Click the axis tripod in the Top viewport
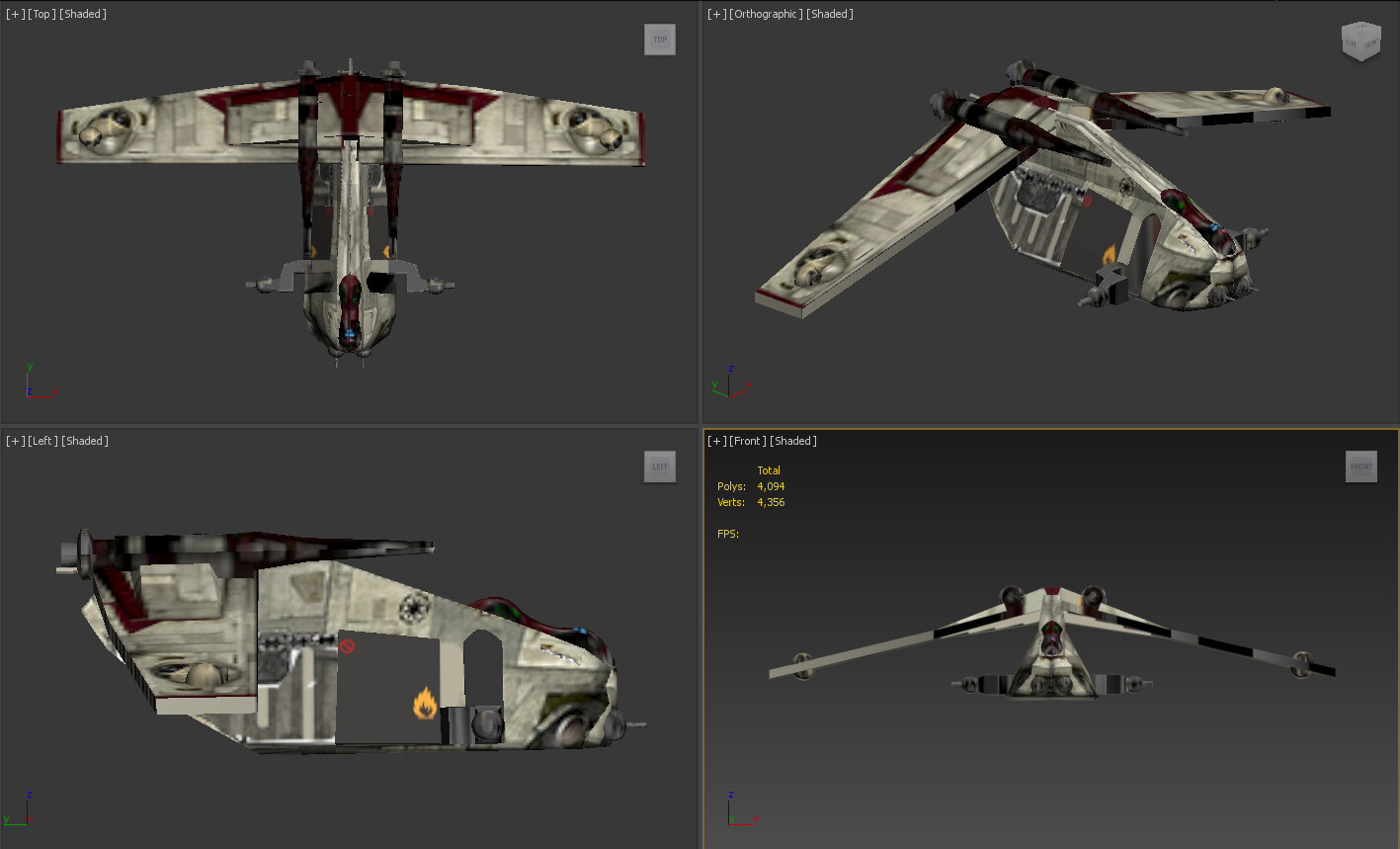The width and height of the screenshot is (1400, 849). (38, 383)
